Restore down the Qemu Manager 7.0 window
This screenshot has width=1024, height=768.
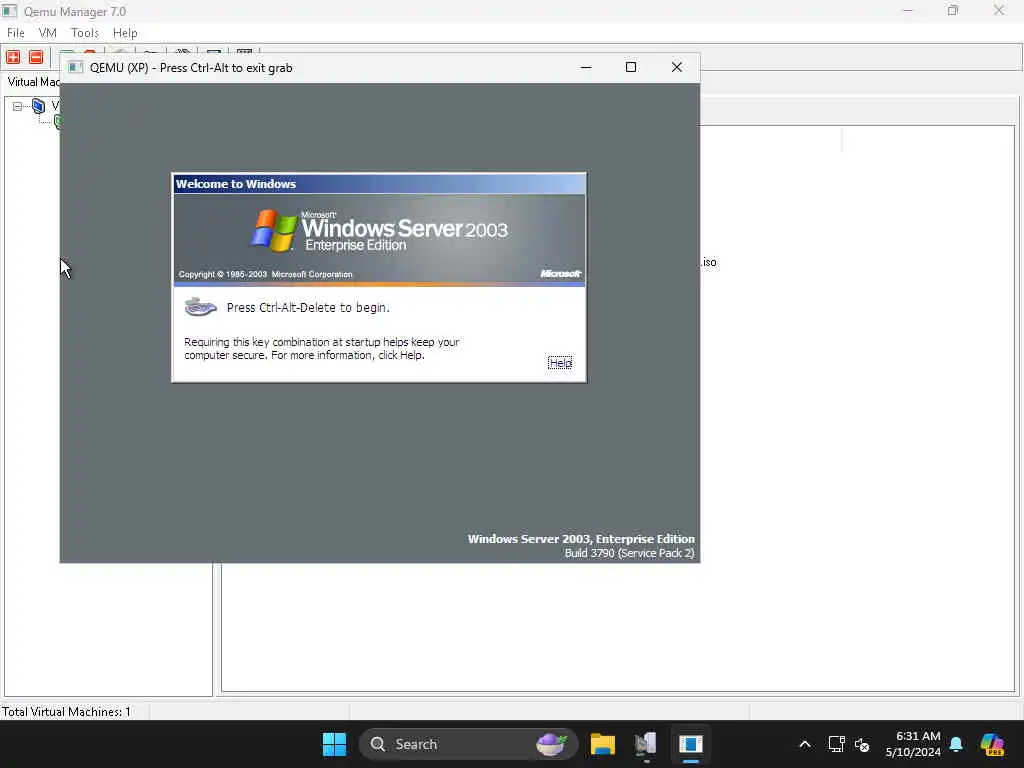coord(953,11)
